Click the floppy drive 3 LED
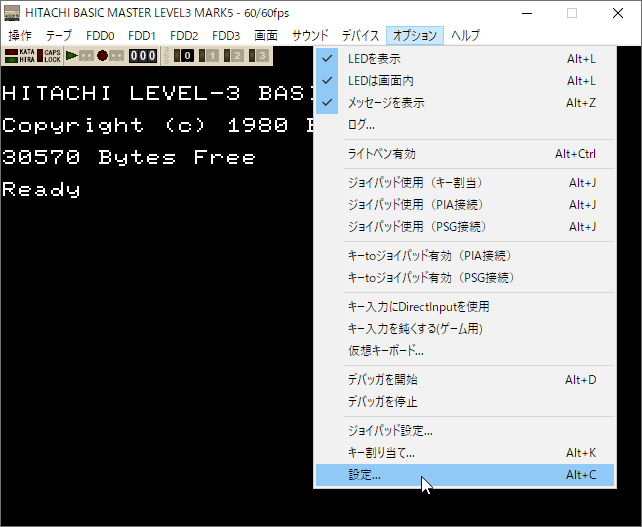 tap(260, 56)
